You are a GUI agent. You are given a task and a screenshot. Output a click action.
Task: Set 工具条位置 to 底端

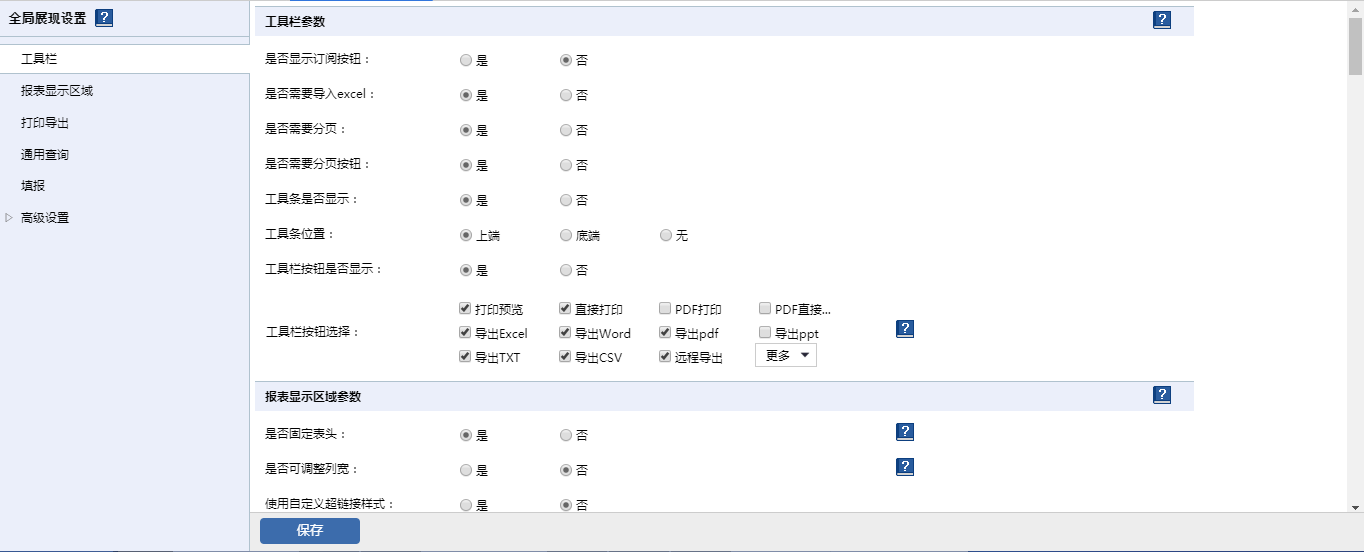[x=566, y=236]
